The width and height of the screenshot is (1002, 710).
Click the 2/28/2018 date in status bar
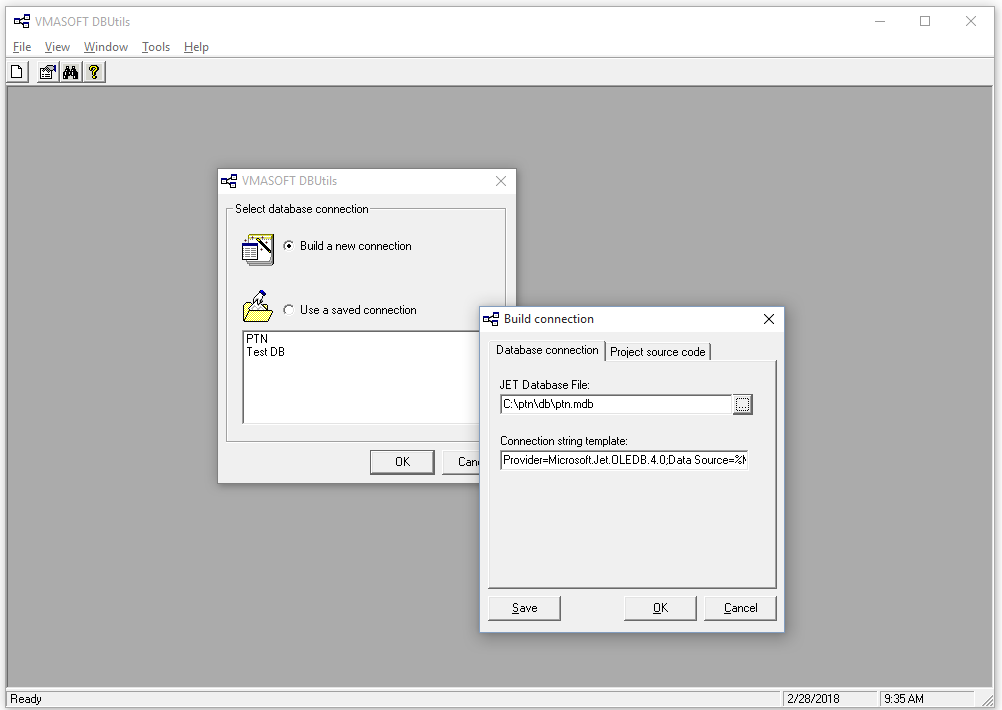click(x=813, y=698)
